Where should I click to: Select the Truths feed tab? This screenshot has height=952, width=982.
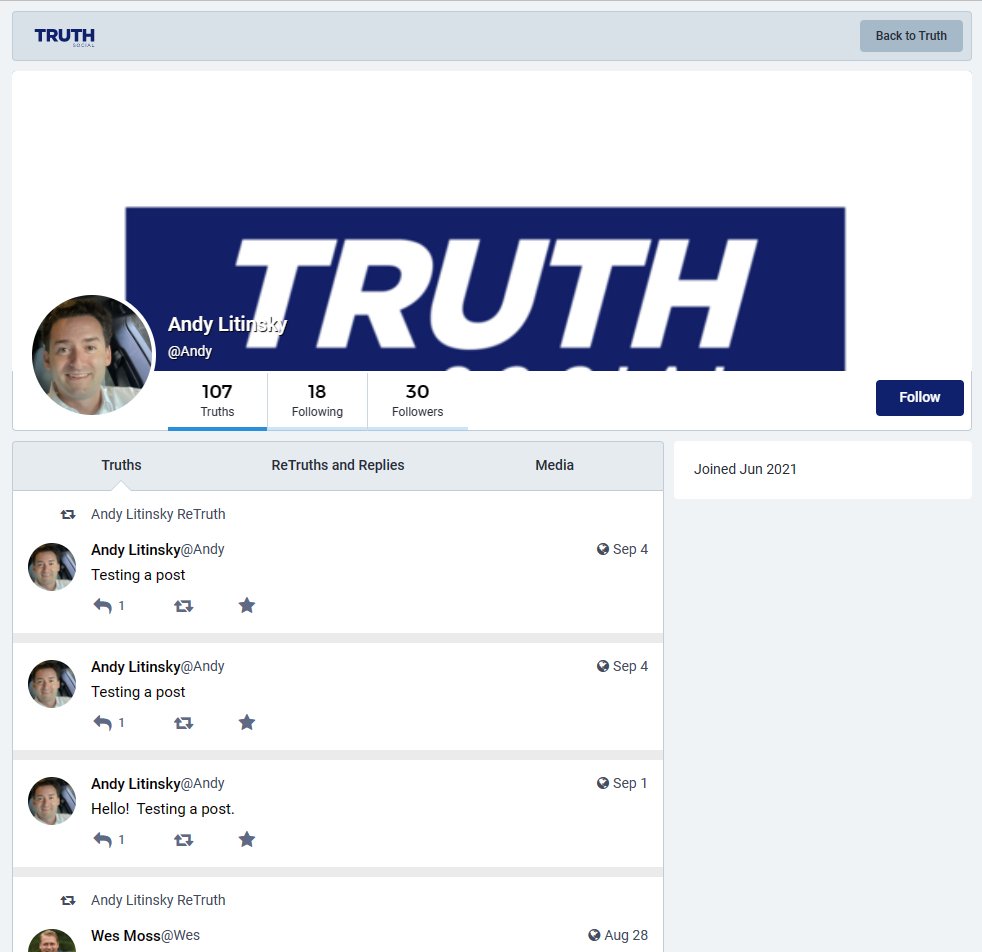click(x=121, y=465)
